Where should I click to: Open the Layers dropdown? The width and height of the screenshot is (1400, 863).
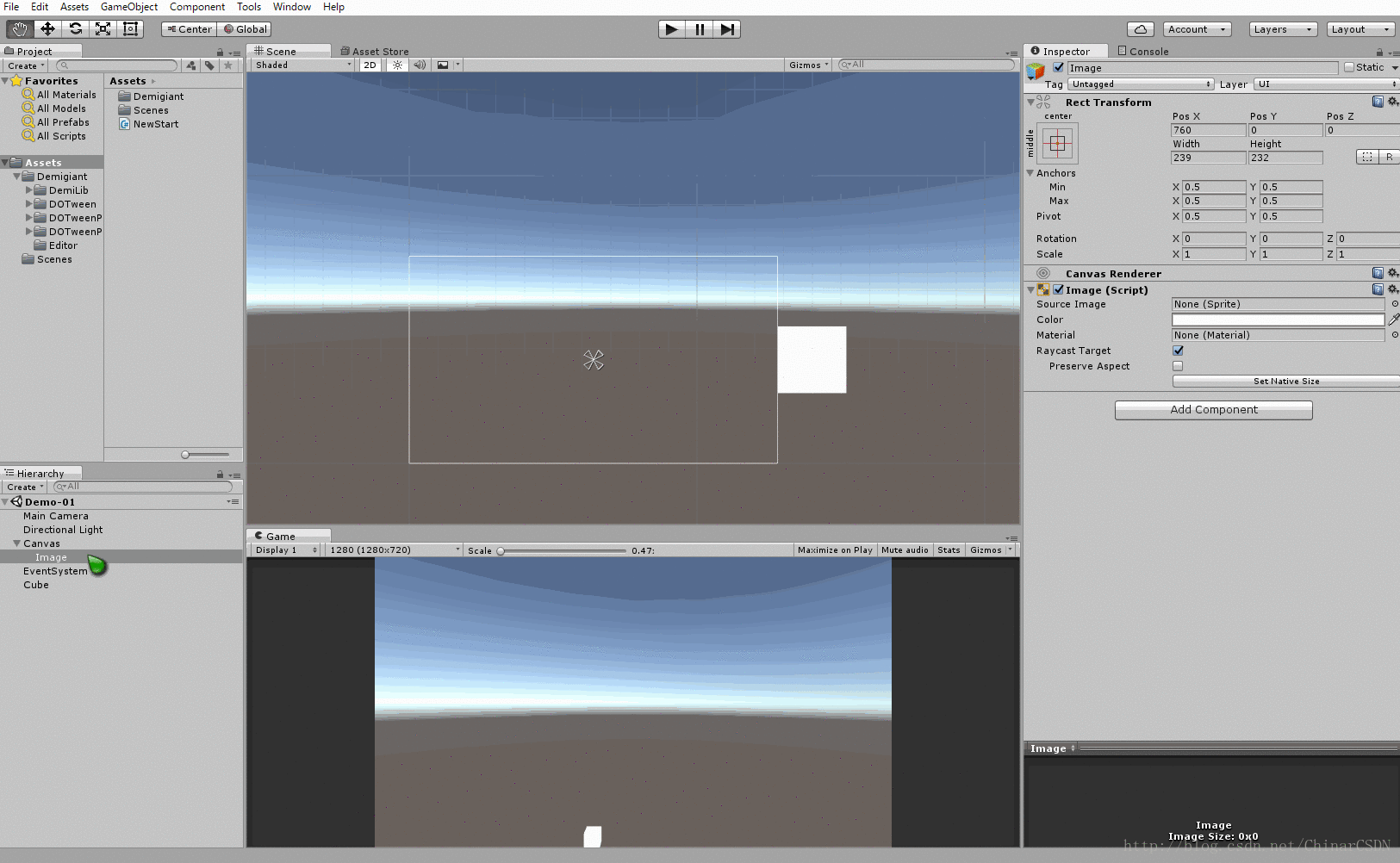coord(1284,29)
